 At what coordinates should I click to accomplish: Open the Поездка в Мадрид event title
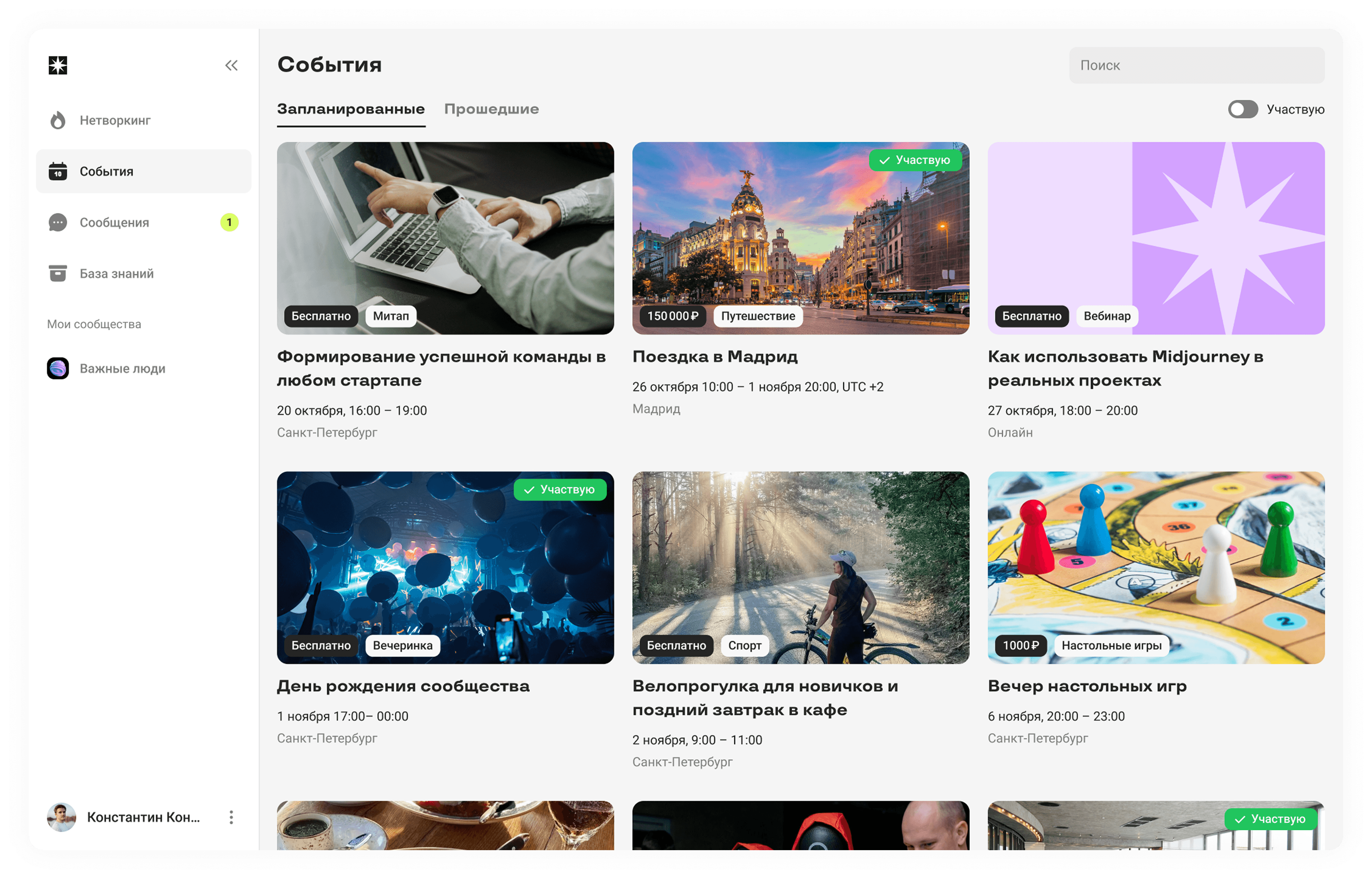pos(715,357)
